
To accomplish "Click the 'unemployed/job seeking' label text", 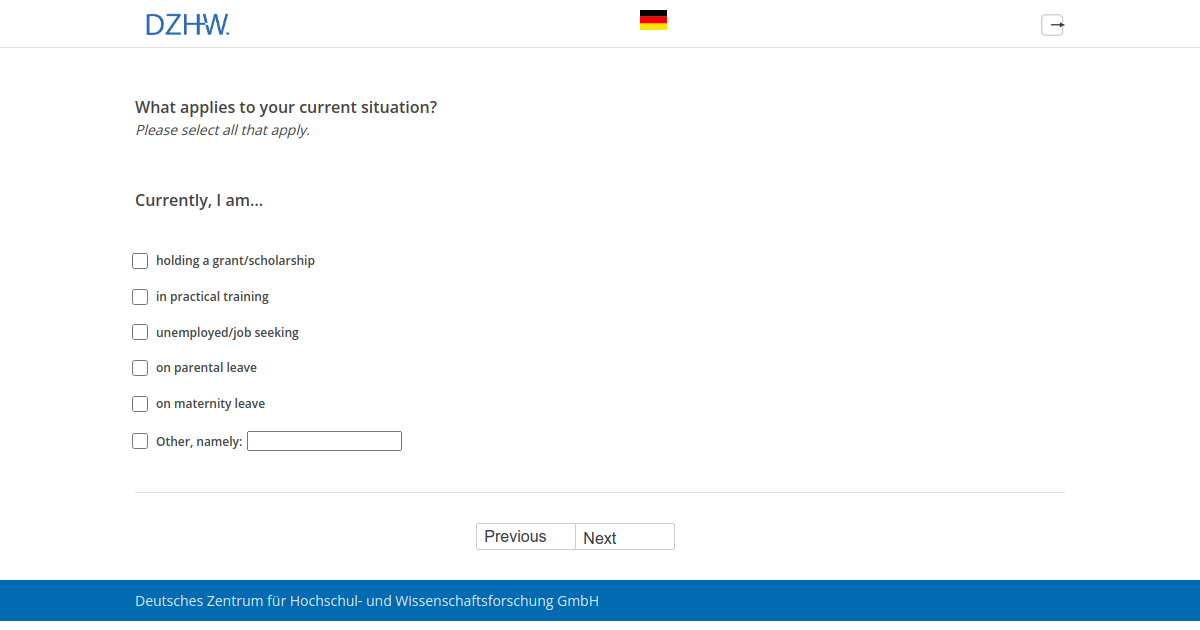I will [227, 333].
